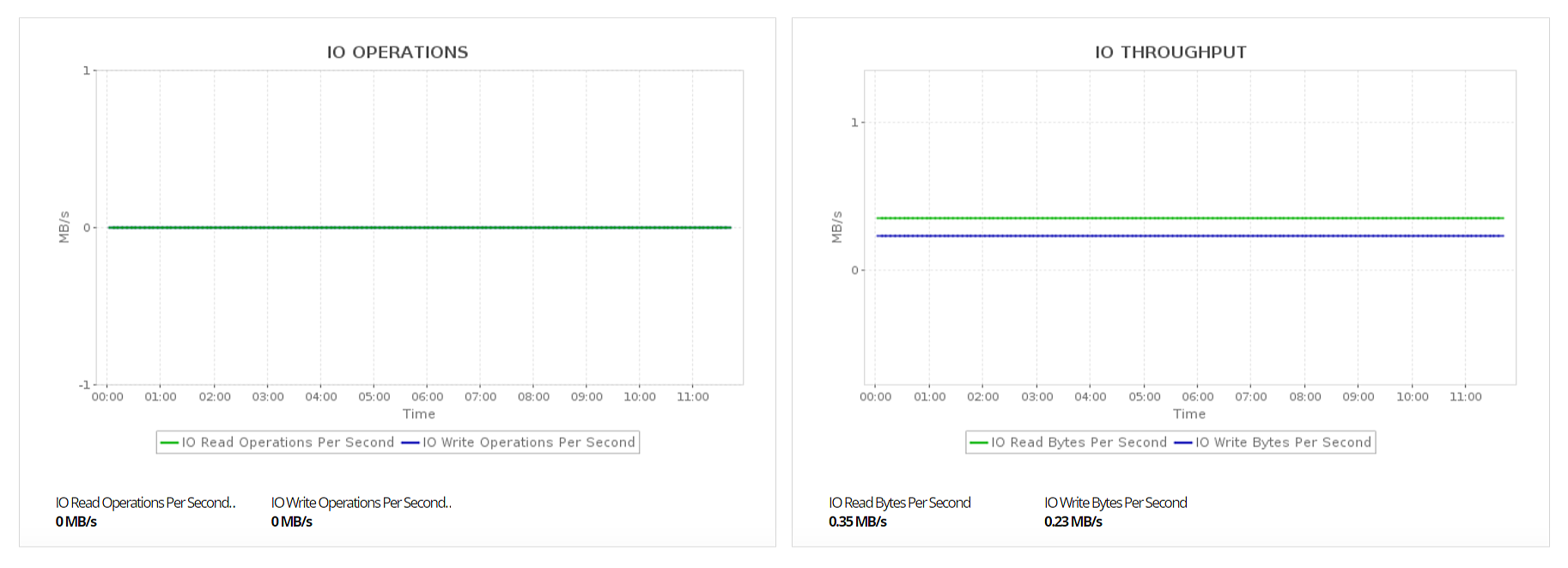The height and width of the screenshot is (568, 1568).
Task: Click green swatch of IO Read Operations legend
Action: coord(169,443)
